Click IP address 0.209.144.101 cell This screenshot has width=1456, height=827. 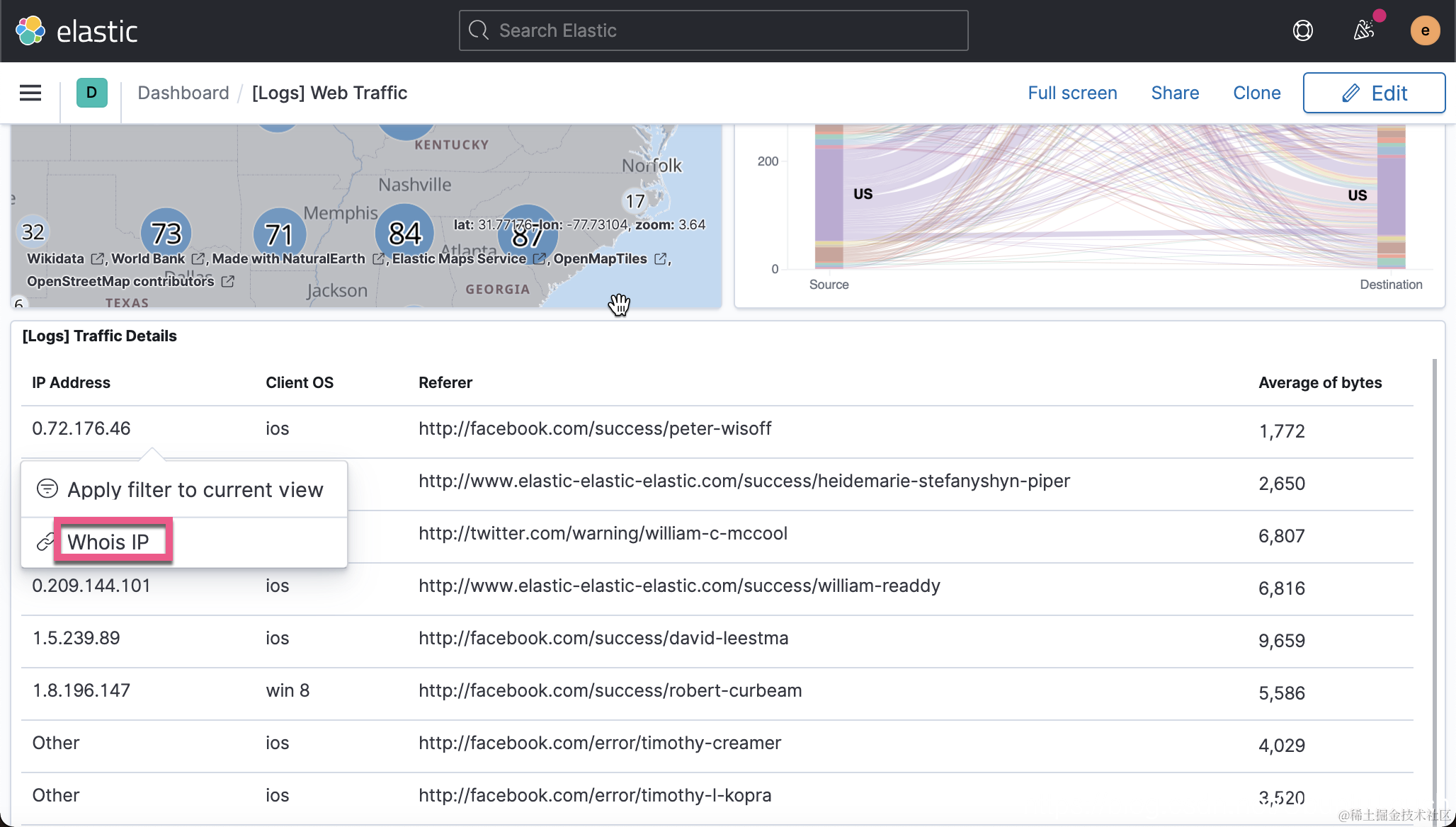click(x=91, y=586)
